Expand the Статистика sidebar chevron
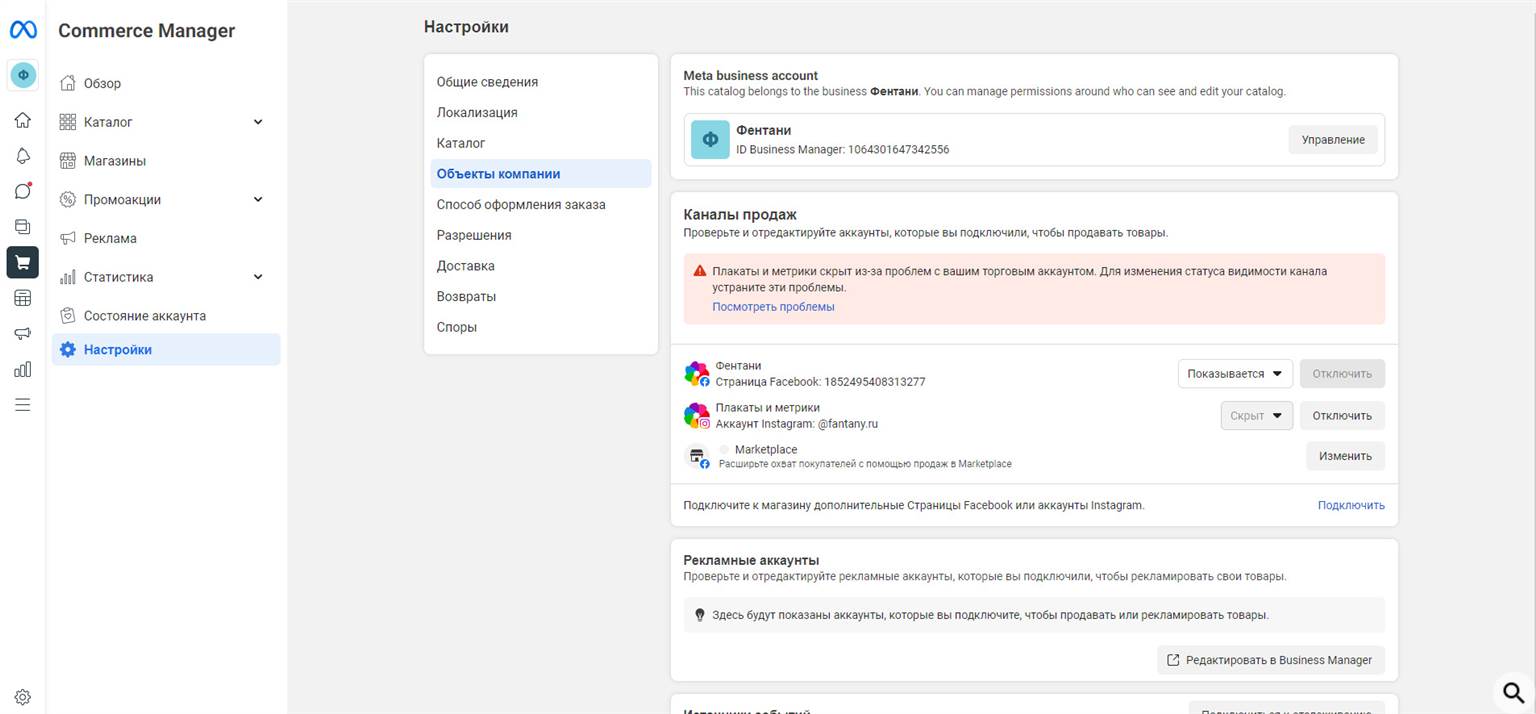1536x714 pixels. tap(258, 277)
